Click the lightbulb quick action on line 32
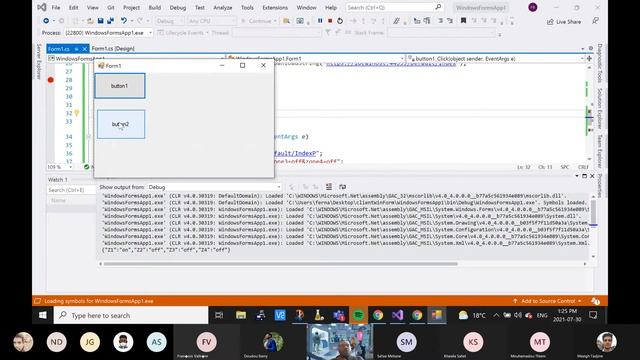The width and height of the screenshot is (640, 360). 77,113
